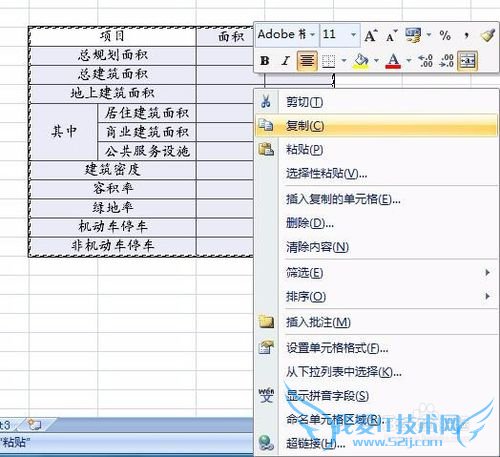Expand the 筛选(E) submenu
The width and height of the screenshot is (500, 457).
click(x=376, y=273)
